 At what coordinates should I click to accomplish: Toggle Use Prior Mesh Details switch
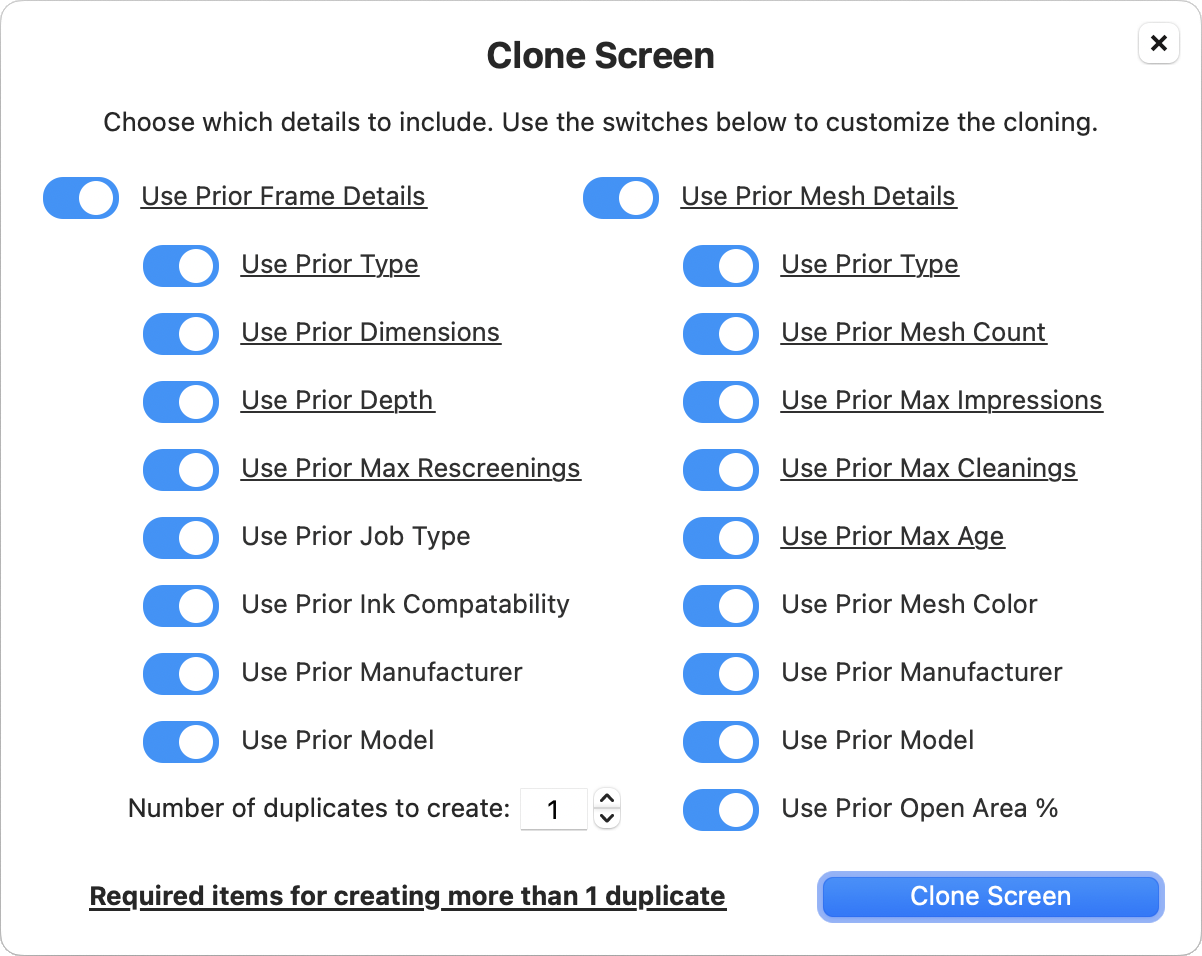[621, 197]
